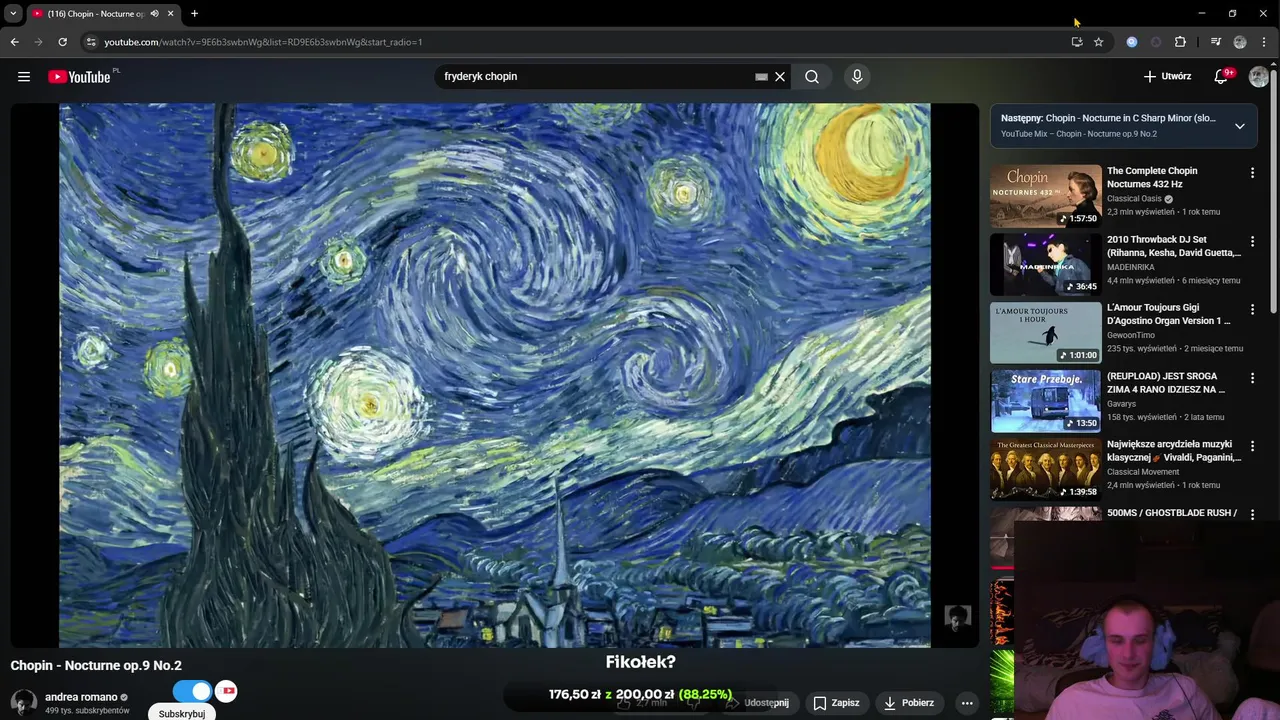Toggle the blue switch near andrea romano
1280x720 pixels.
coord(192,691)
